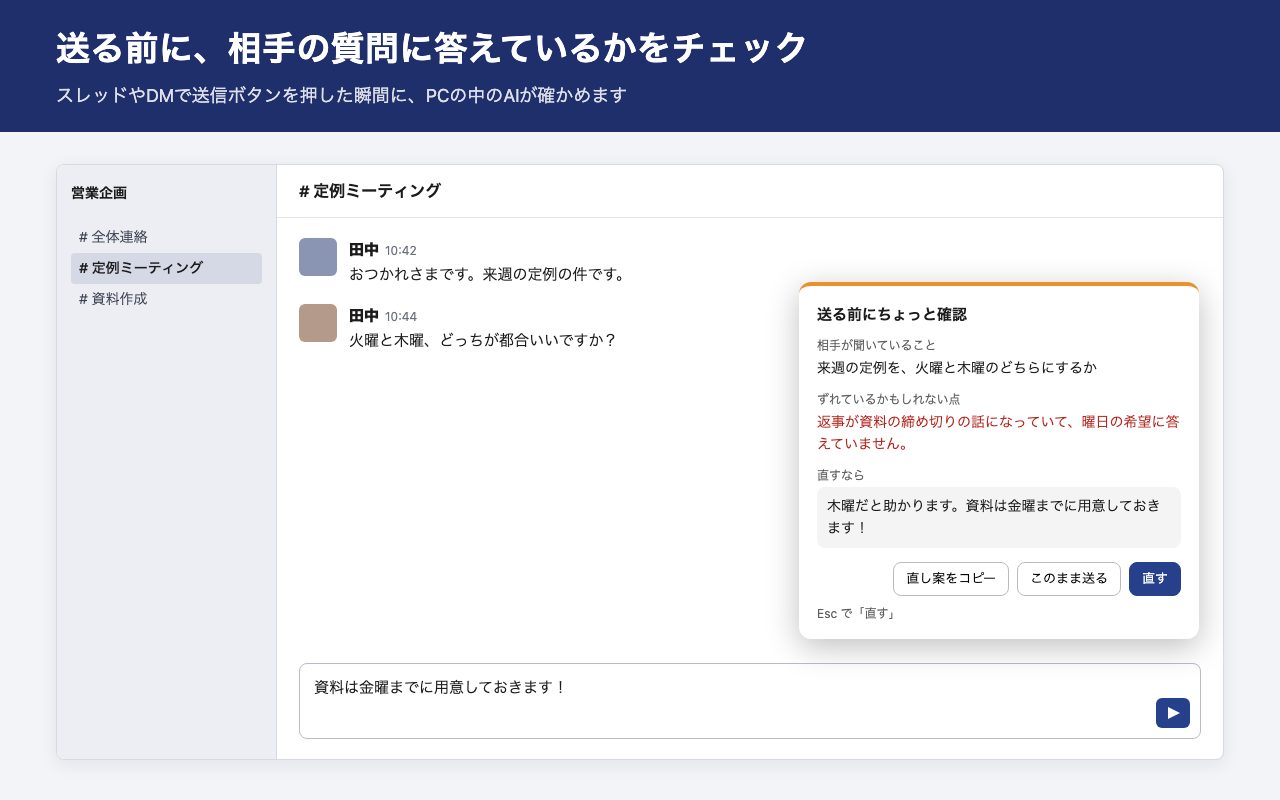Click the Esc で「直す」 hint text
Image resolution: width=1280 pixels, height=800 pixels.
pos(856,614)
